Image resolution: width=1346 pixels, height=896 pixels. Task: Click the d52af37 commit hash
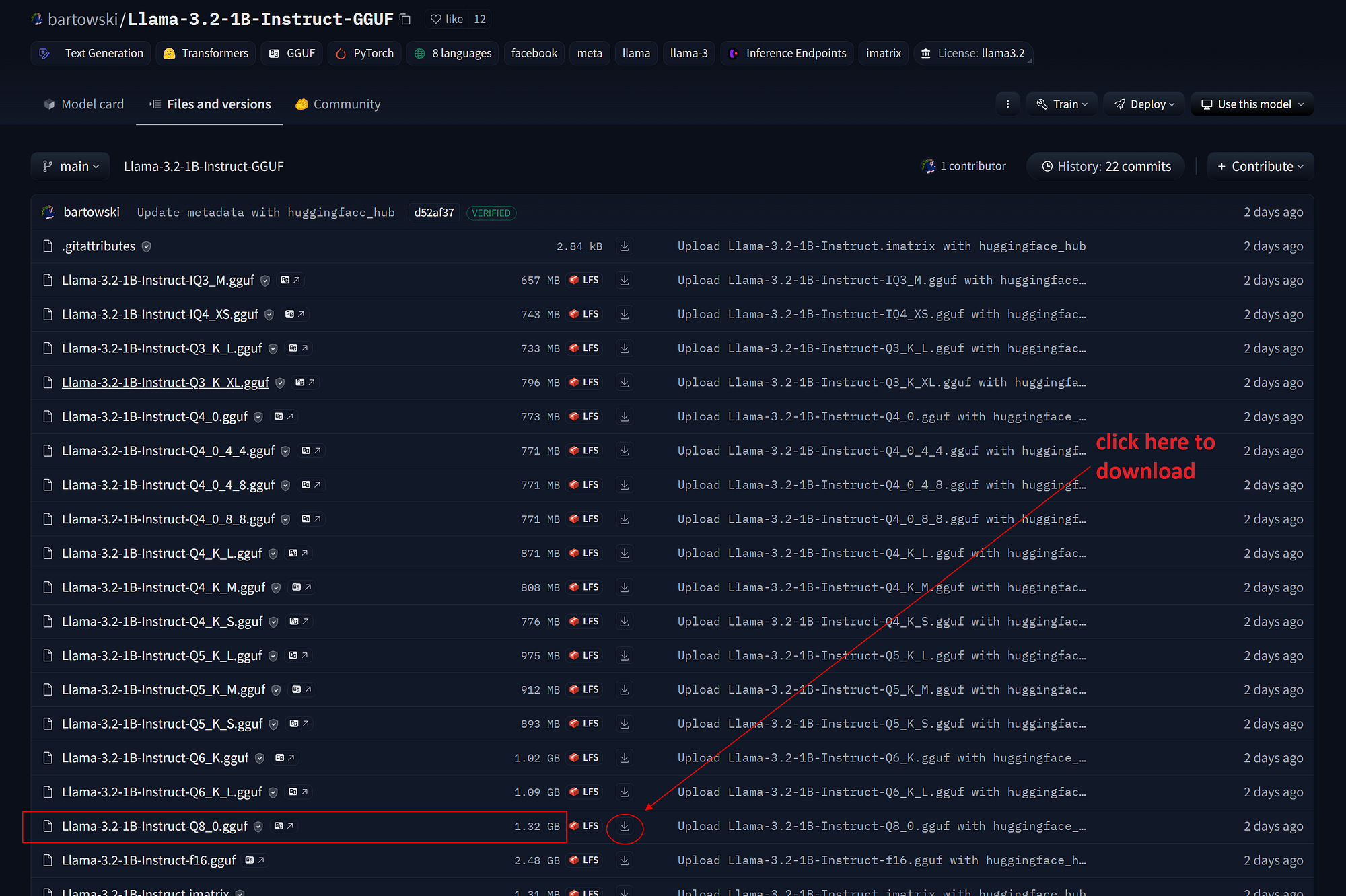[434, 213]
